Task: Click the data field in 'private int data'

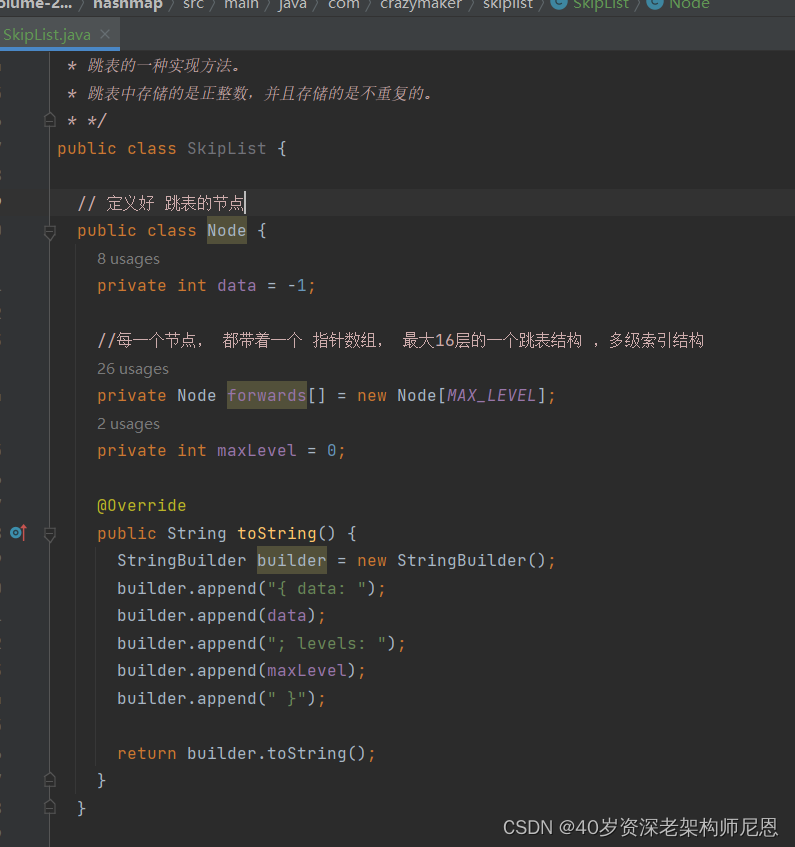Action: click(x=237, y=285)
